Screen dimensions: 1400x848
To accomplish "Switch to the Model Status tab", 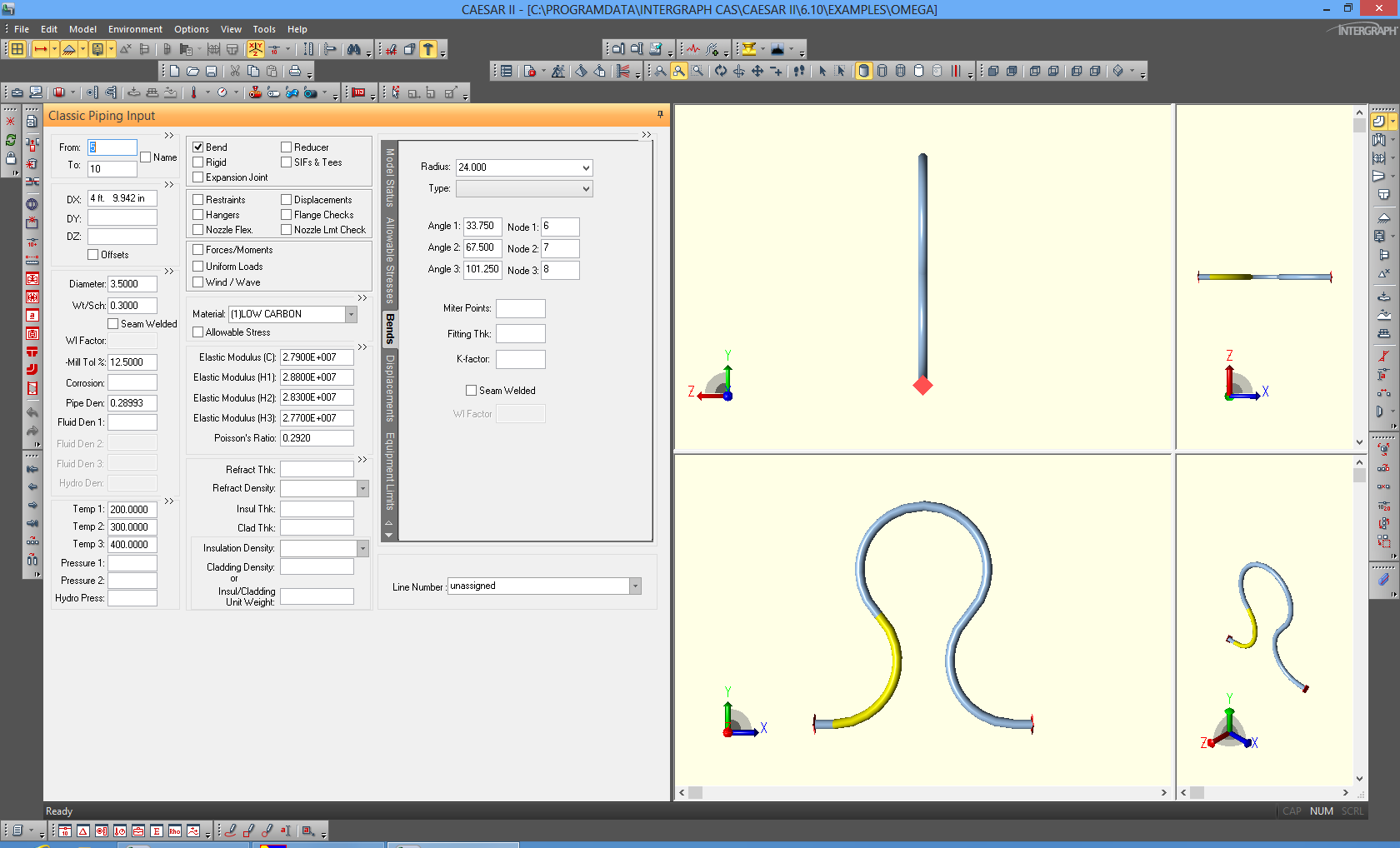I will click(389, 177).
